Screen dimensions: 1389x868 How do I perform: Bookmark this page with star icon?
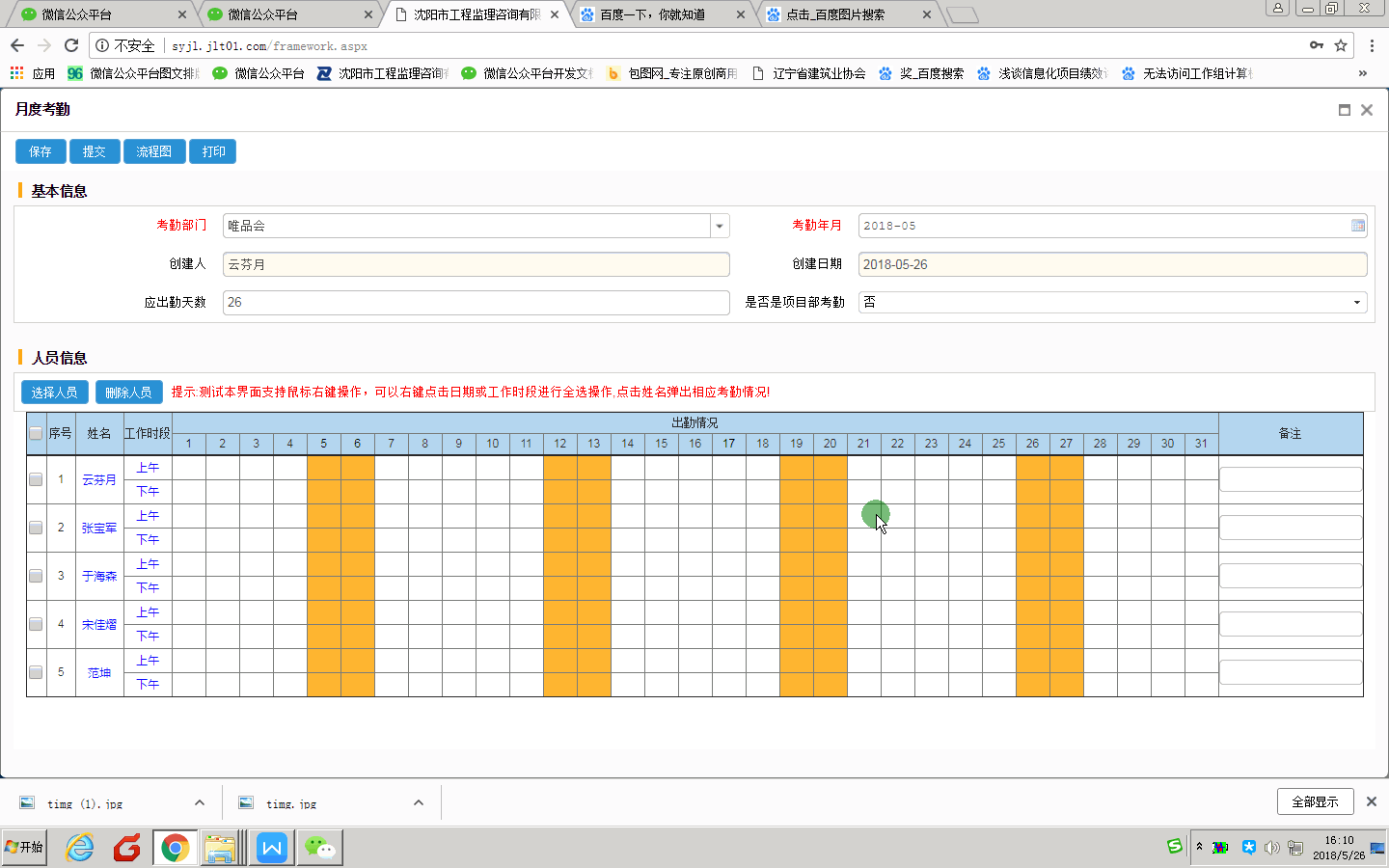(1340, 45)
